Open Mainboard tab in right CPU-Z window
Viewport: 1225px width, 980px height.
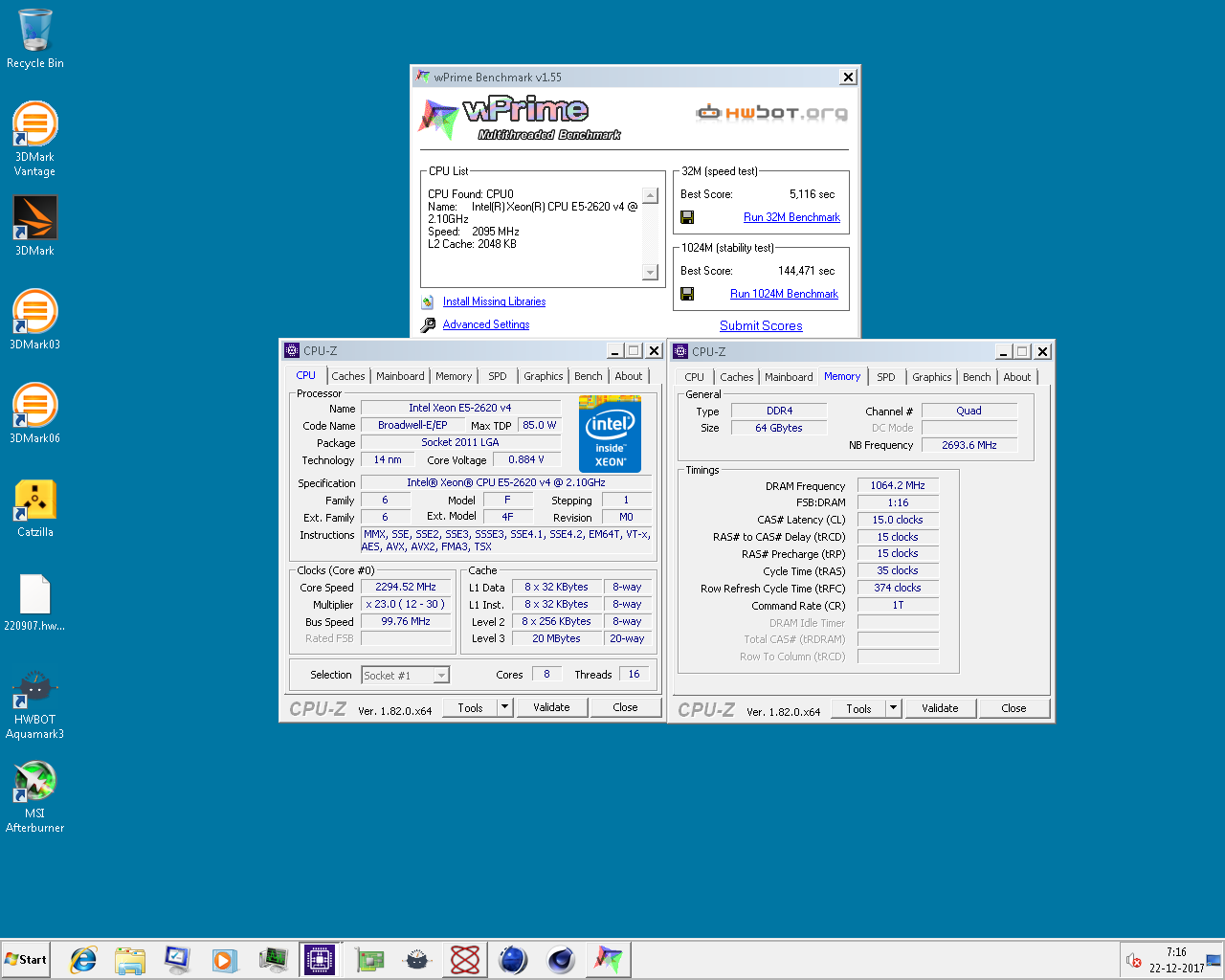coord(789,377)
